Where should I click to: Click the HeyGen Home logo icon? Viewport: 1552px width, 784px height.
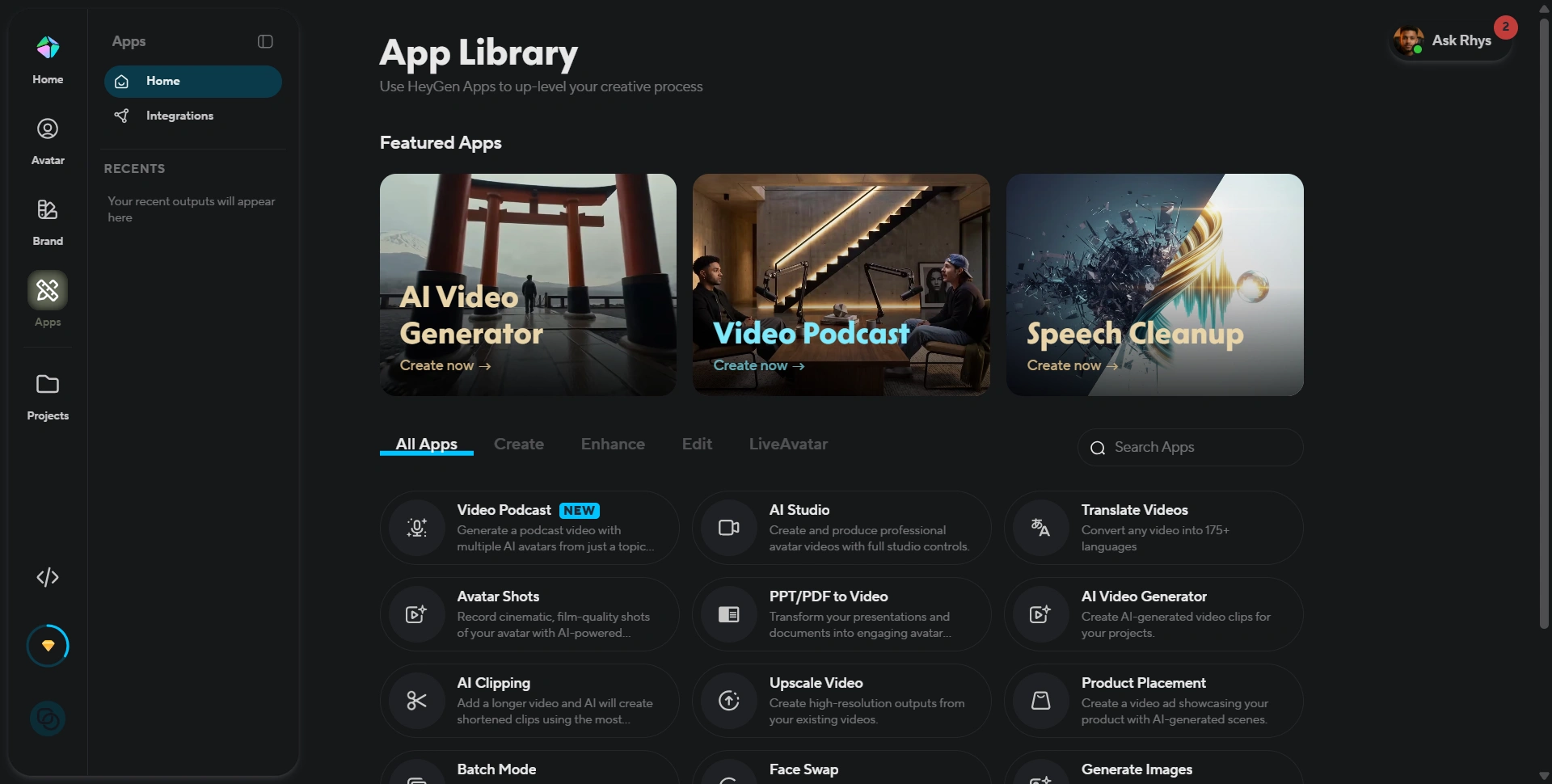click(x=48, y=48)
